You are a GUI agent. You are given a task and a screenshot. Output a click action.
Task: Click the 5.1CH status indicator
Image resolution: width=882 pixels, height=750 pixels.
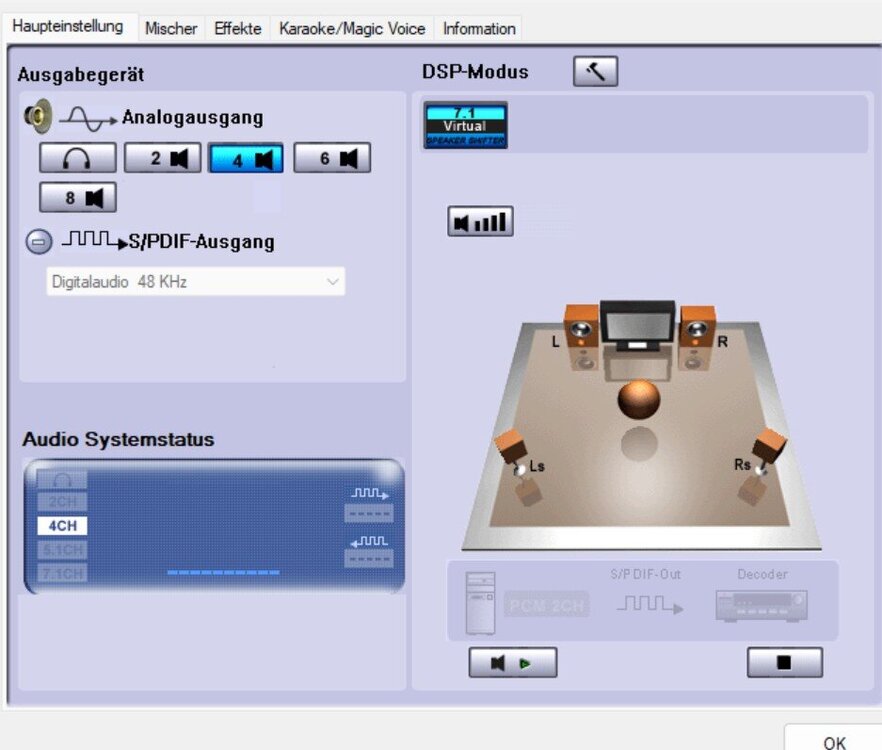pos(62,550)
